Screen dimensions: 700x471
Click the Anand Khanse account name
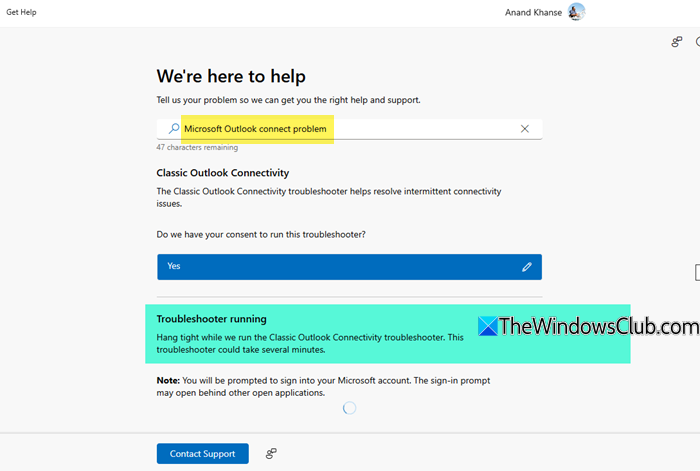pos(533,13)
